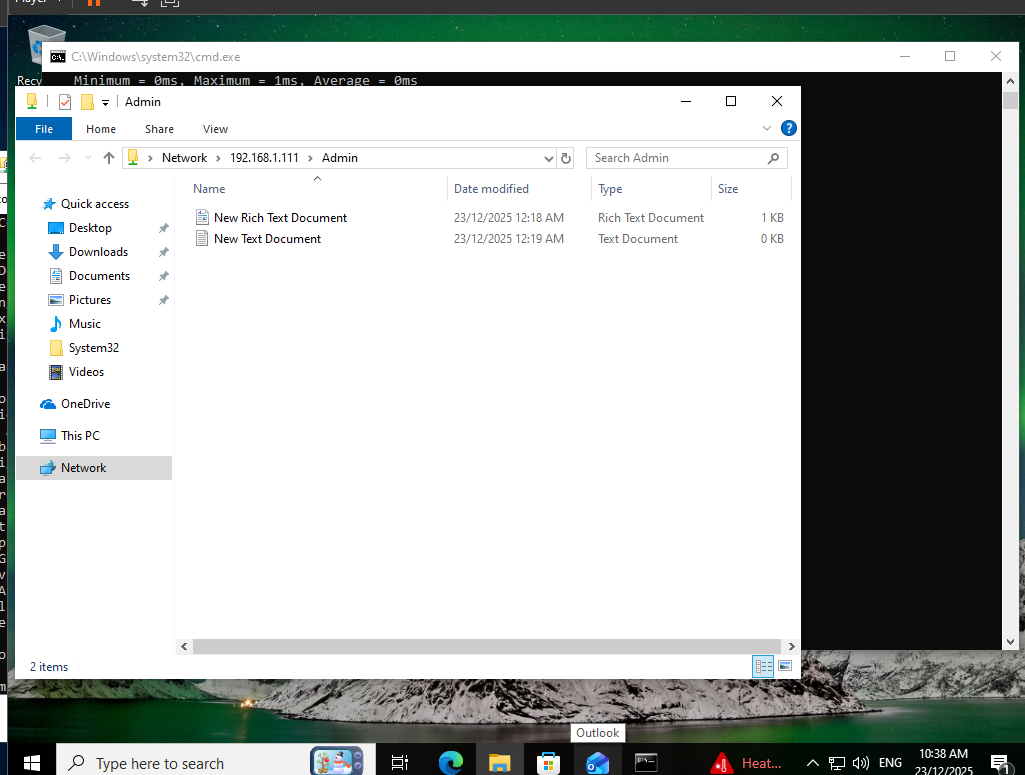The height and width of the screenshot is (775, 1025).
Task: Open OneDrive in the navigation pane
Action: pyautogui.click(x=85, y=404)
